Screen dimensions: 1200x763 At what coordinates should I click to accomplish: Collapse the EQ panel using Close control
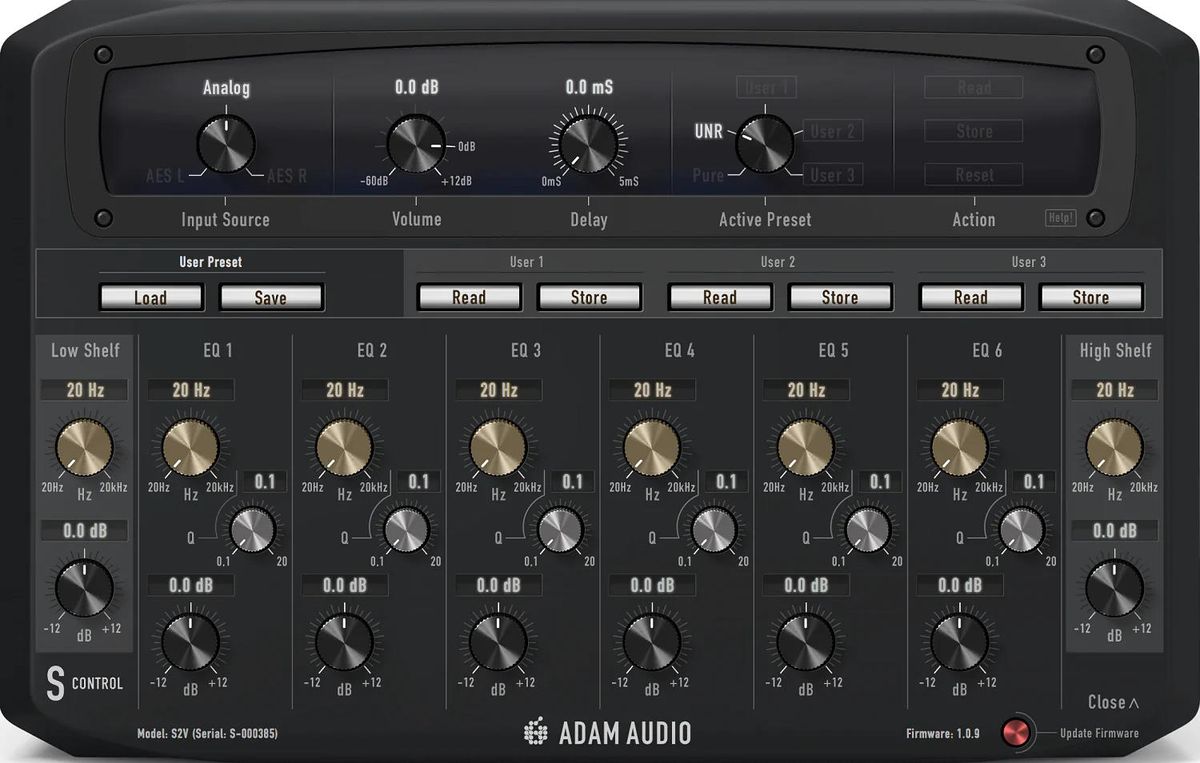1113,703
